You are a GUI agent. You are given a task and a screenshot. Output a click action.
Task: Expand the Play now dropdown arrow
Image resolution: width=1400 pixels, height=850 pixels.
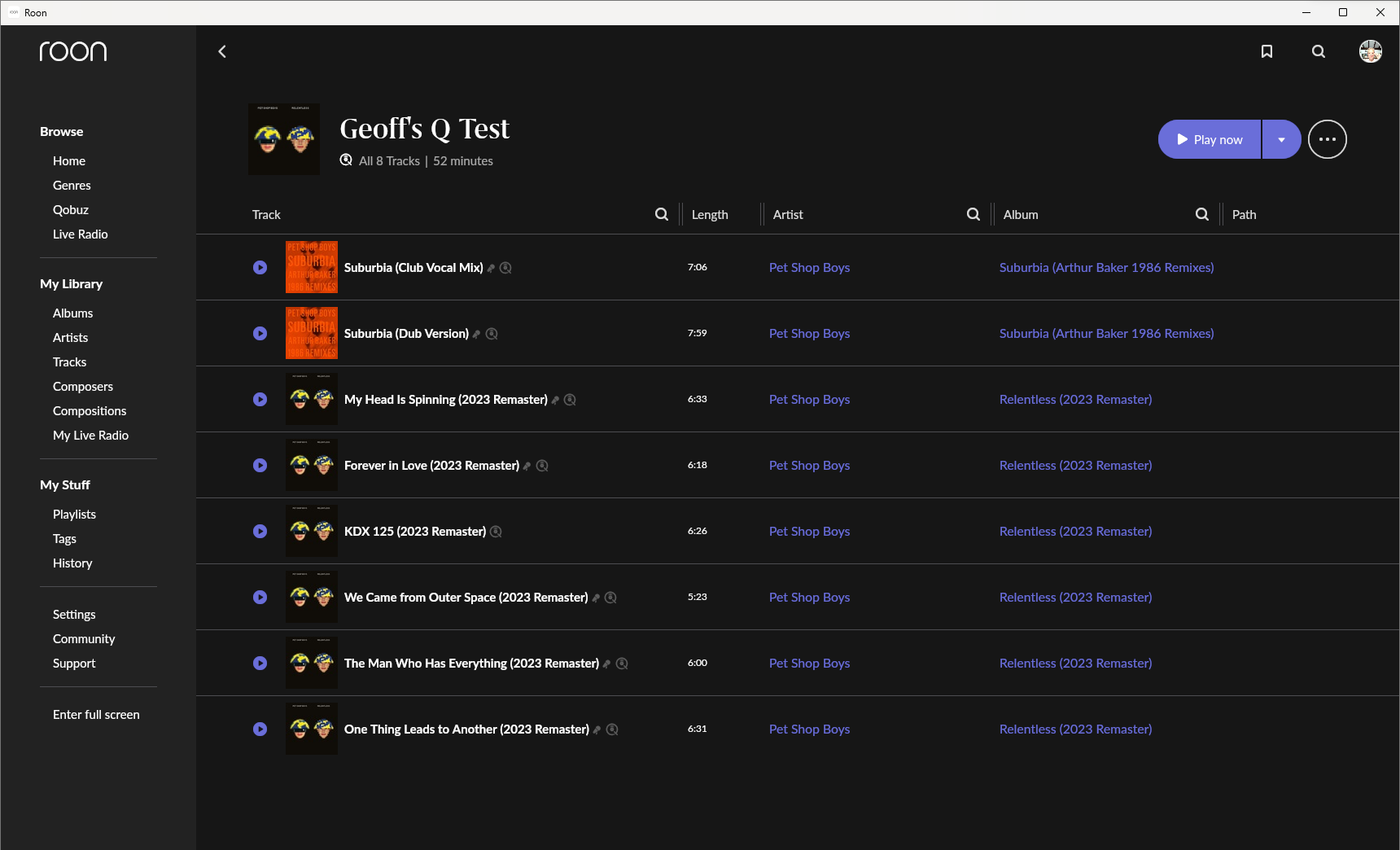point(1282,139)
